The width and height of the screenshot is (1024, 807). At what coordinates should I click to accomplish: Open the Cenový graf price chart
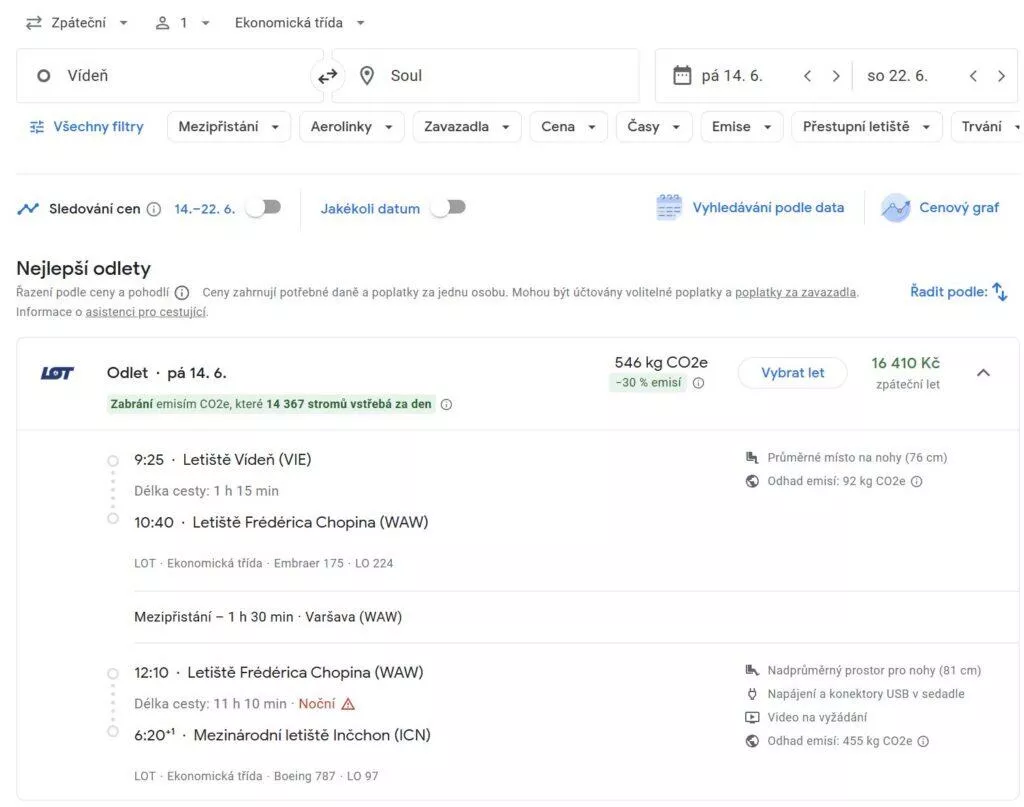(940, 208)
